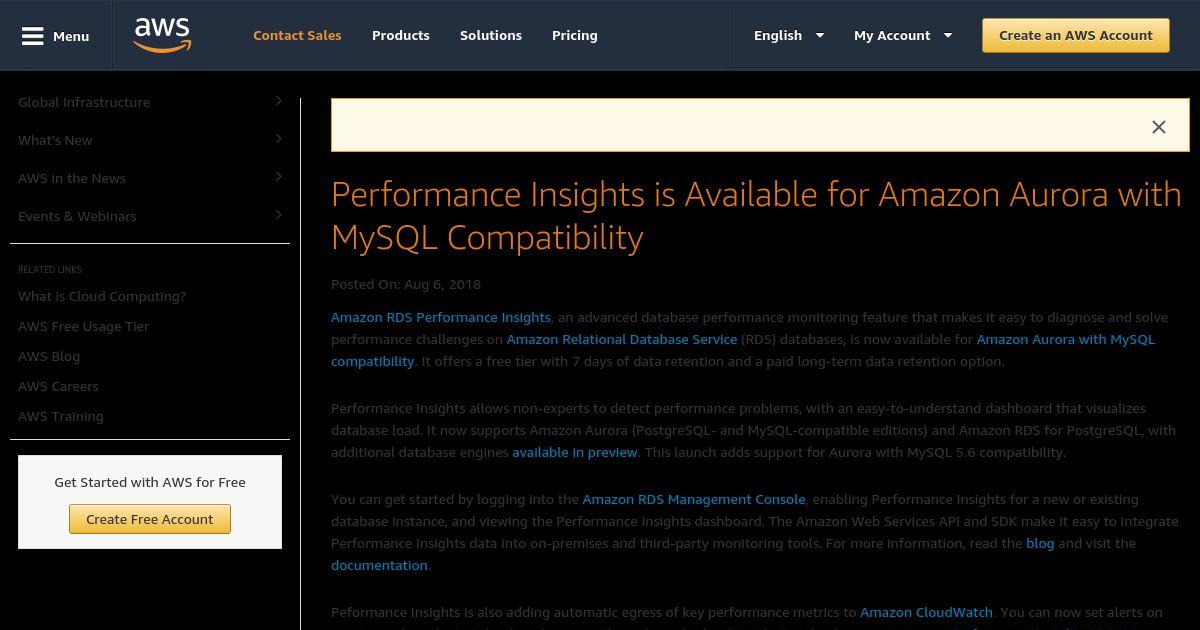
Task: Click the Create Free Account button
Action: coord(150,519)
